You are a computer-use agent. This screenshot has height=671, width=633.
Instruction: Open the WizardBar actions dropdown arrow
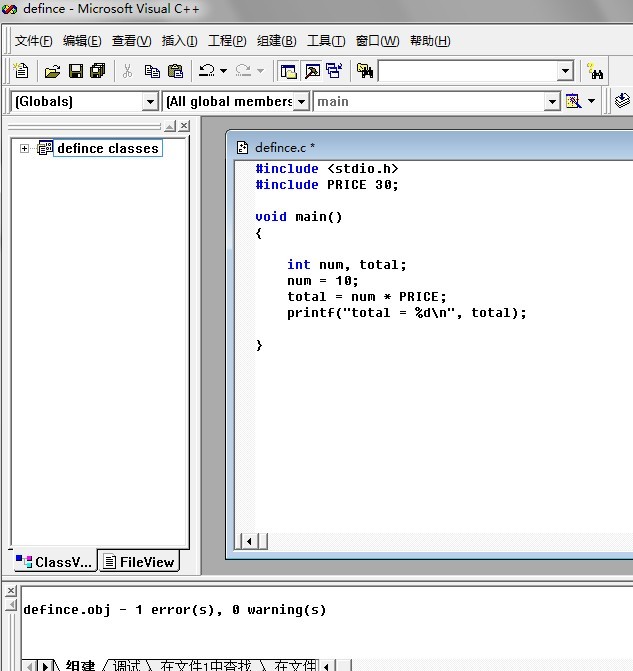pos(591,101)
